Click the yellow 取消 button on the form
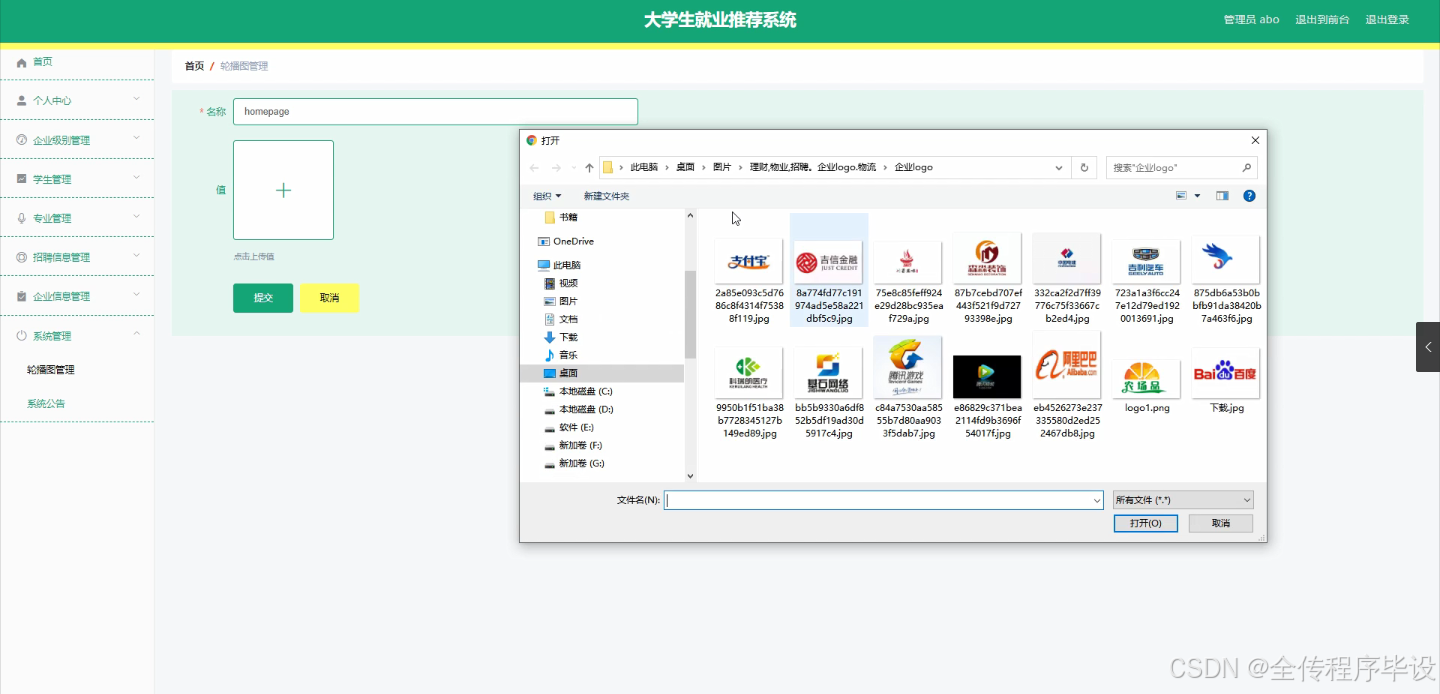 click(x=329, y=298)
